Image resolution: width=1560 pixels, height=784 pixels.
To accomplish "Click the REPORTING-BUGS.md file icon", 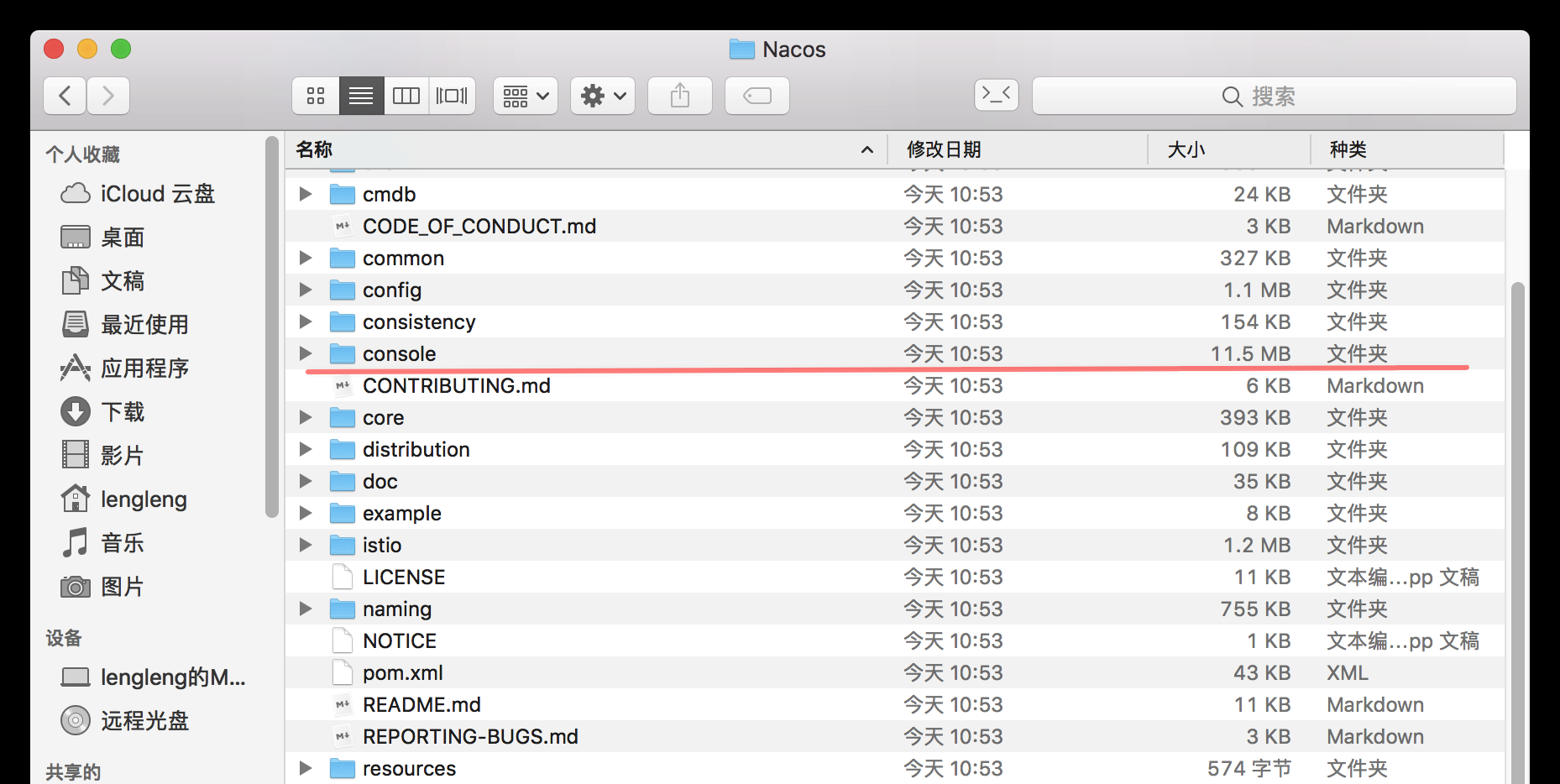I will [x=343, y=736].
